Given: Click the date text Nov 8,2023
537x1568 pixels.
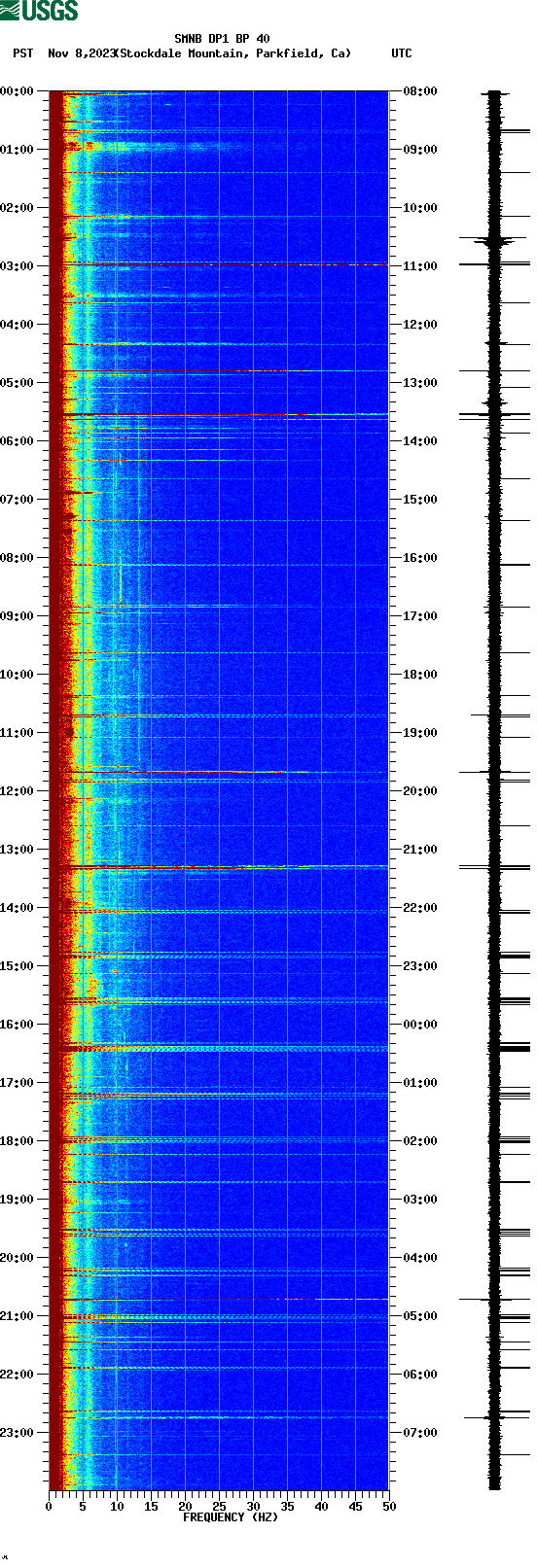Looking at the screenshot, I should pos(82,53).
